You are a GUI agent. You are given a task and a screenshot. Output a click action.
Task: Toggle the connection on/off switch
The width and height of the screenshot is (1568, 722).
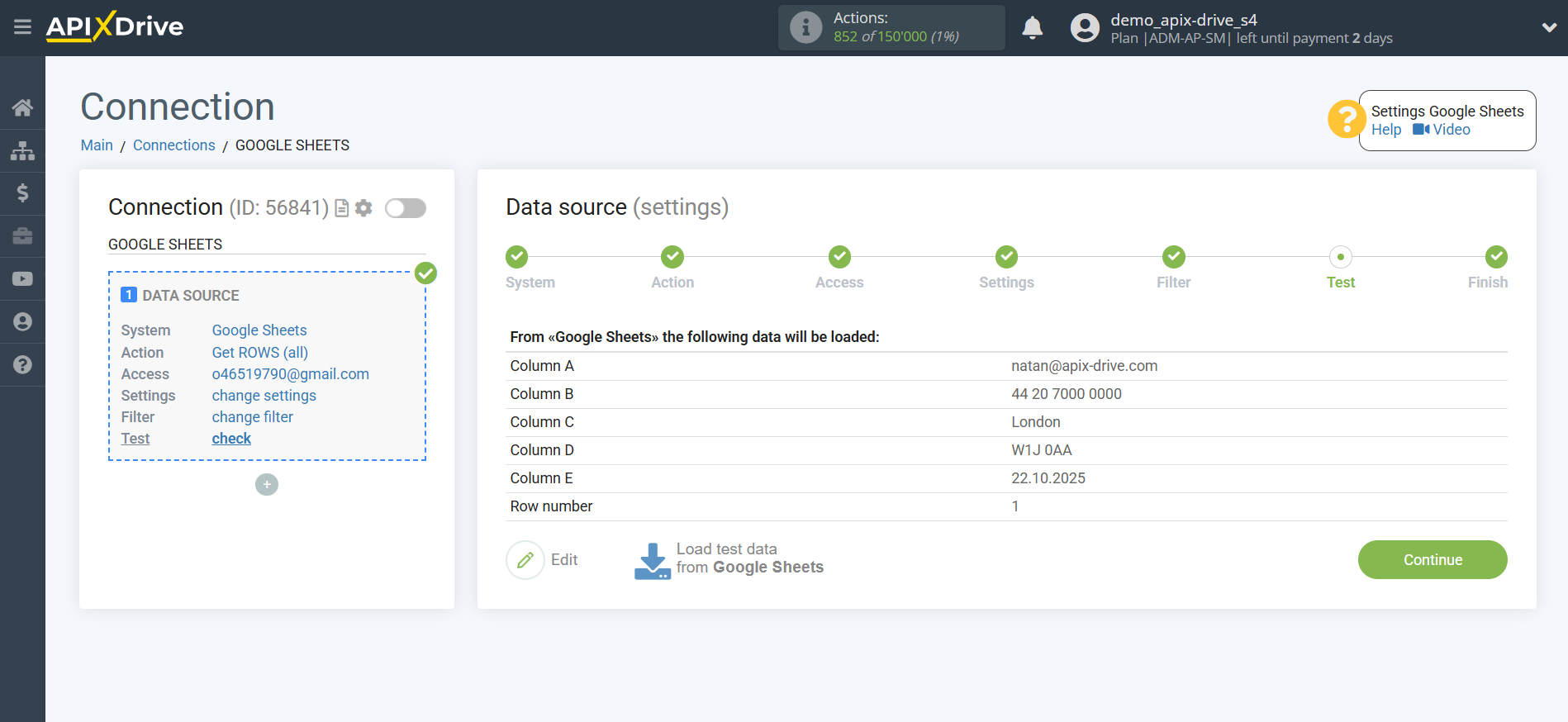click(405, 208)
